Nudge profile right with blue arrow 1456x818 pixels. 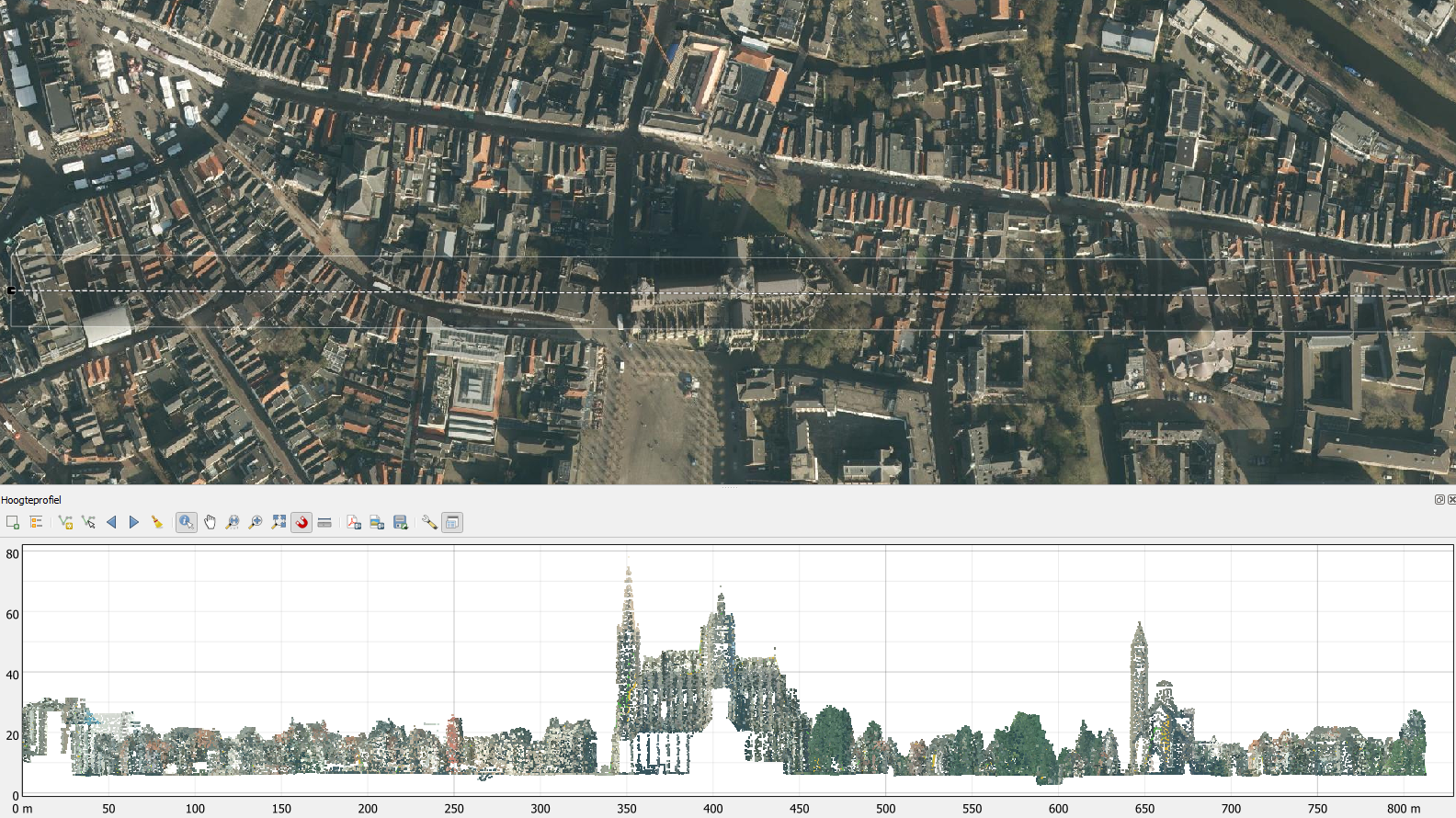pos(134,522)
